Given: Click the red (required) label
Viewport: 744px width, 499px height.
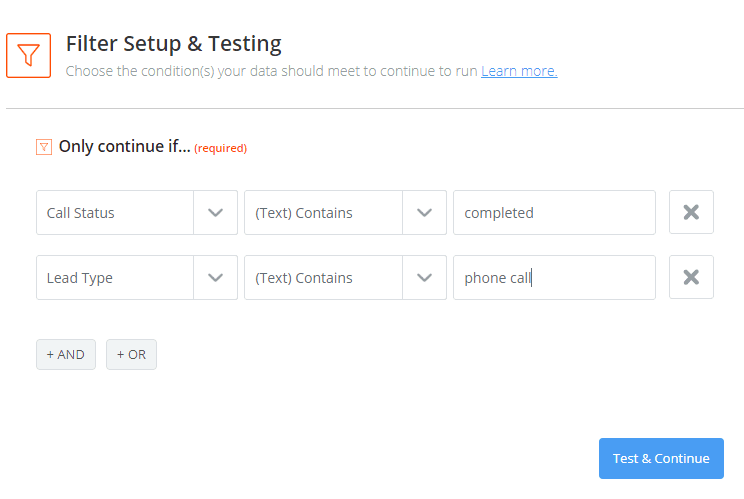Looking at the screenshot, I should [221, 148].
